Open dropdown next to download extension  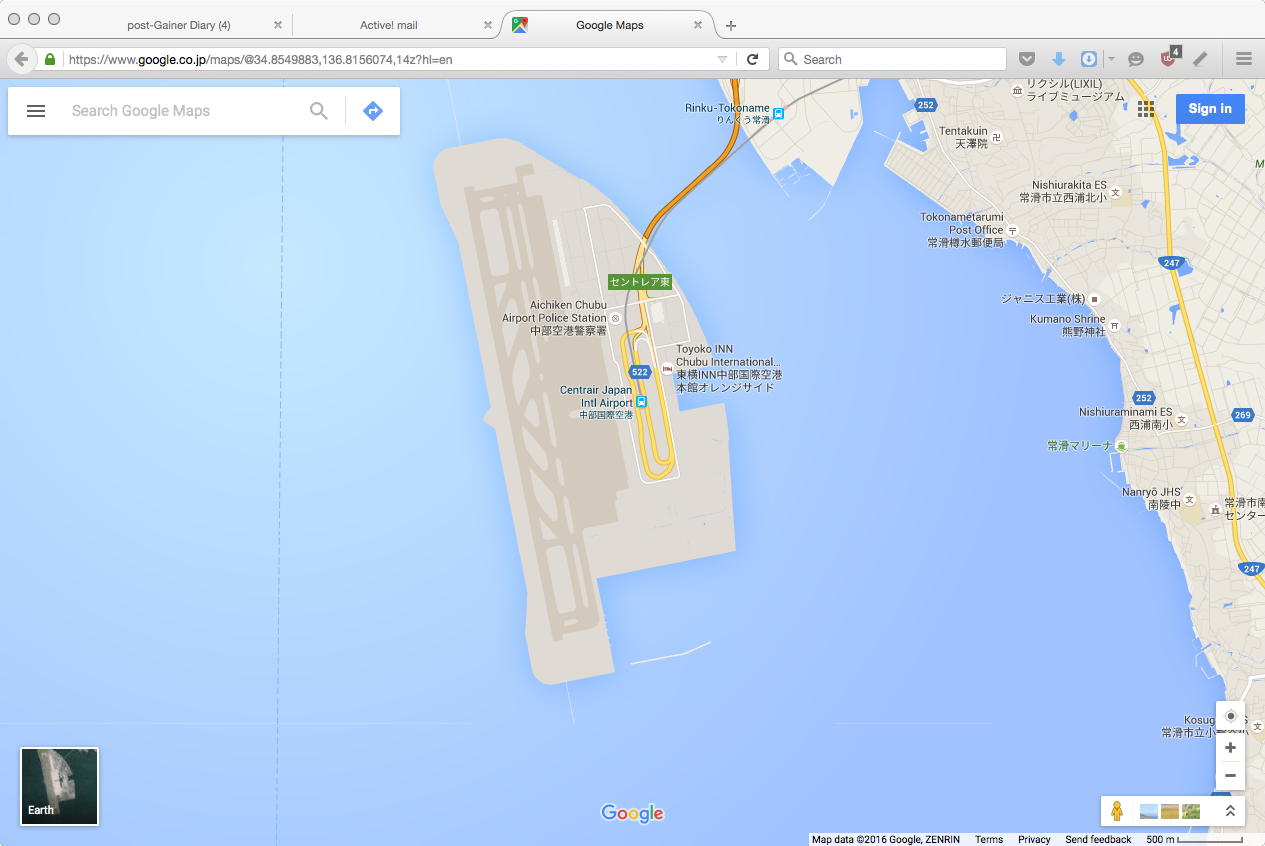(x=1110, y=59)
